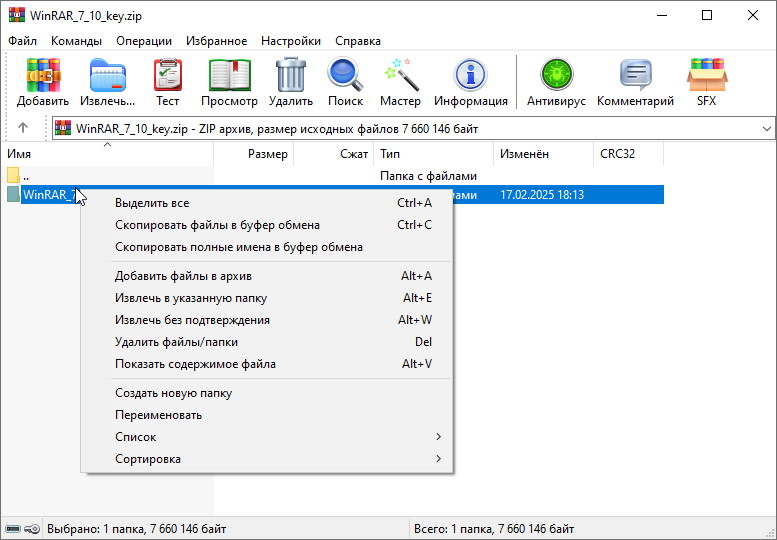Click the archive icon in the address bar
The width and height of the screenshot is (777, 540).
tap(63, 128)
